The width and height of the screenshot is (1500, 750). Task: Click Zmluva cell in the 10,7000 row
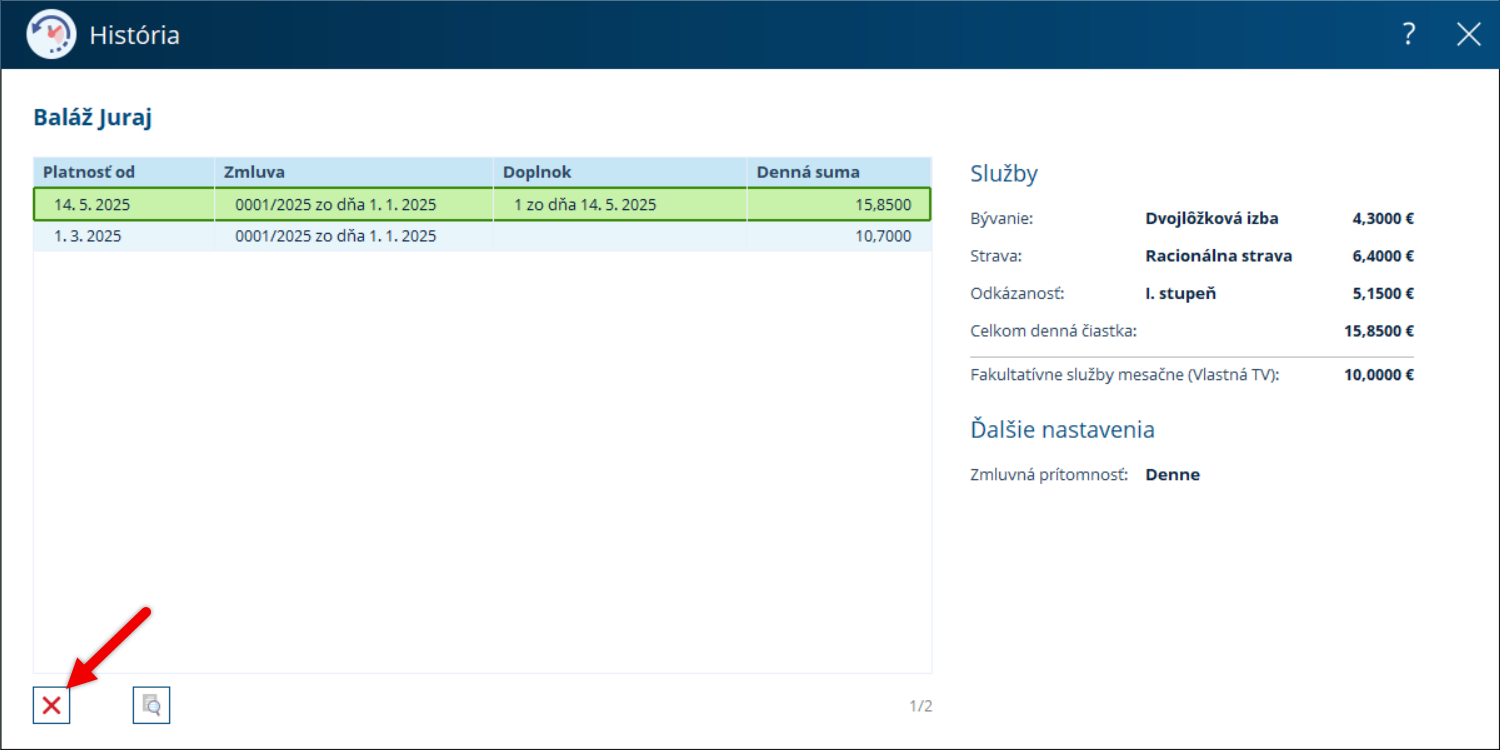[x=354, y=236]
